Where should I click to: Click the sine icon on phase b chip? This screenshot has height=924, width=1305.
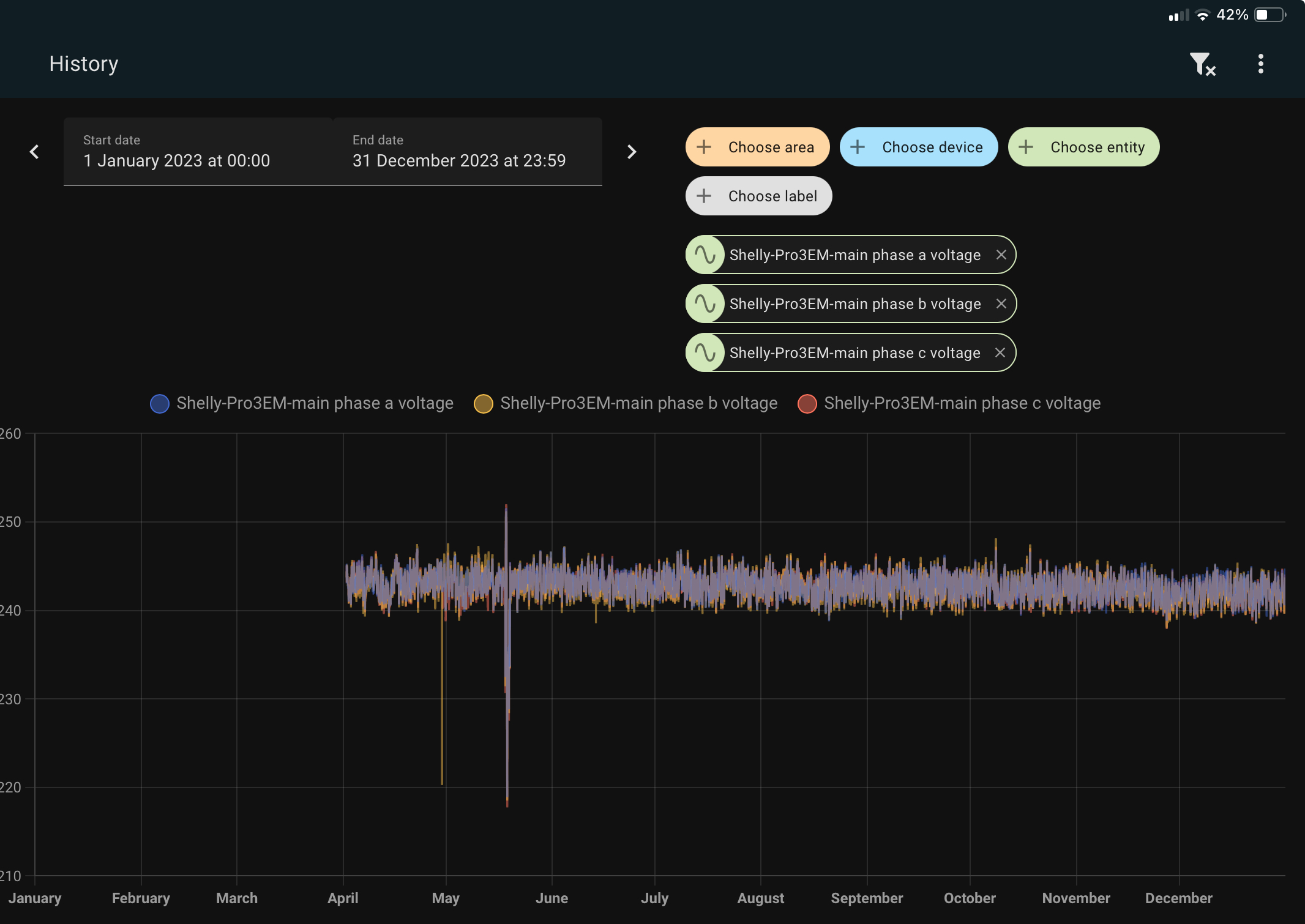click(705, 304)
